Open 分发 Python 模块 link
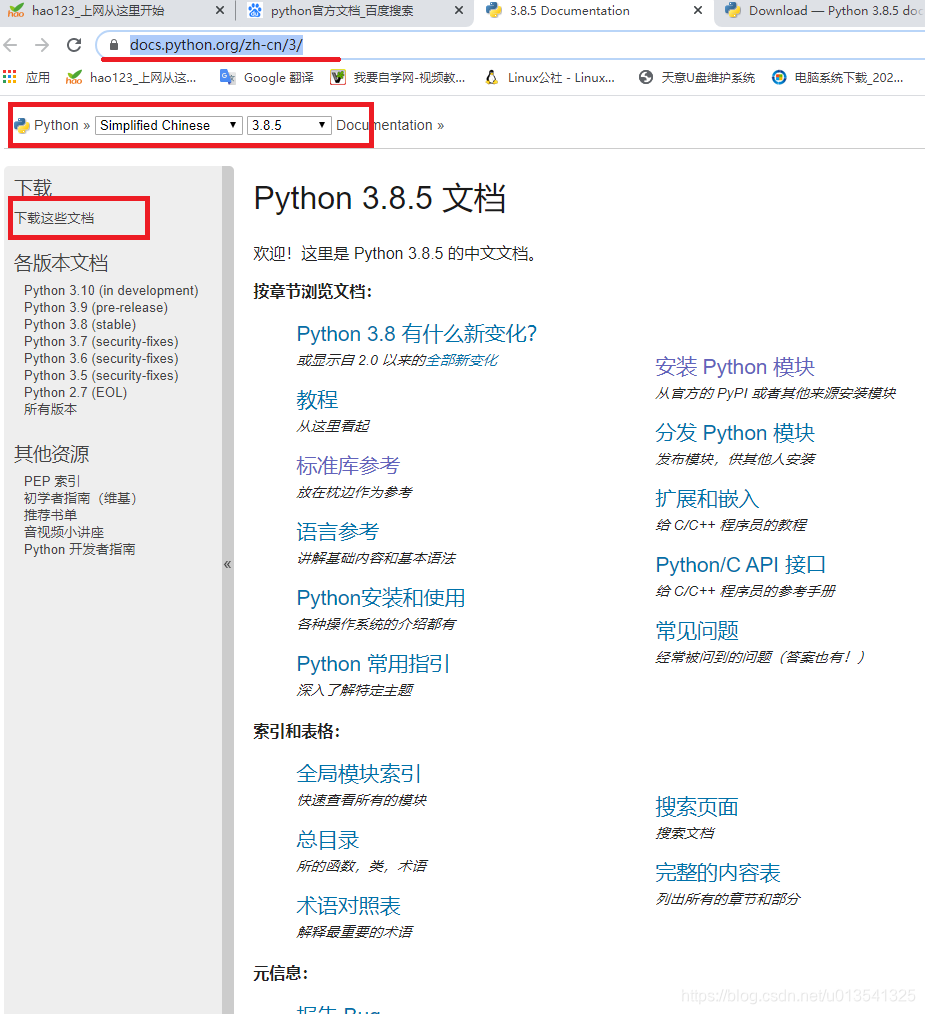 (x=735, y=433)
